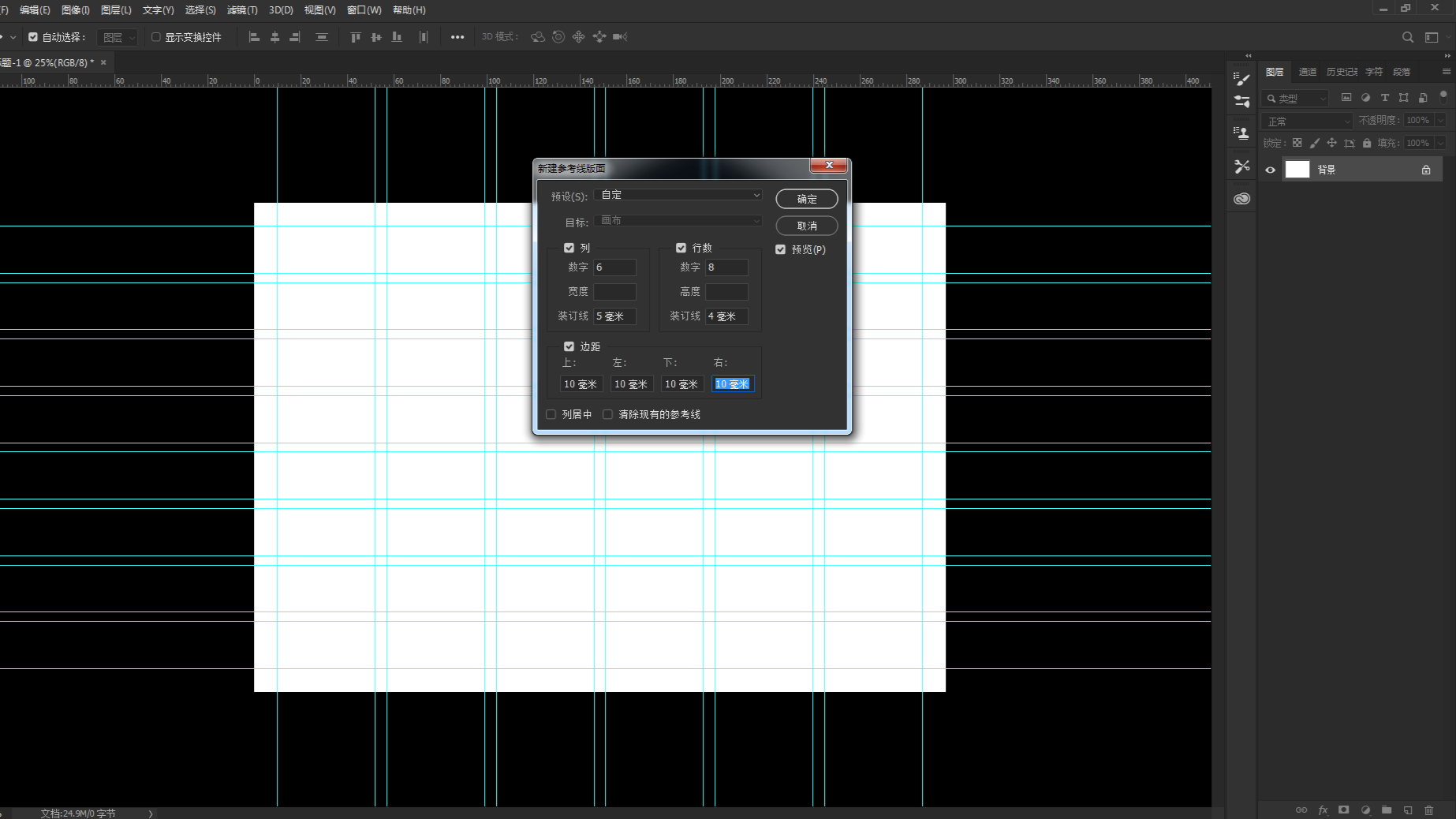Viewport: 1456px width, 819px height.
Task: Open the opacity (不透明度) dropdown arrow
Action: [x=1440, y=121]
